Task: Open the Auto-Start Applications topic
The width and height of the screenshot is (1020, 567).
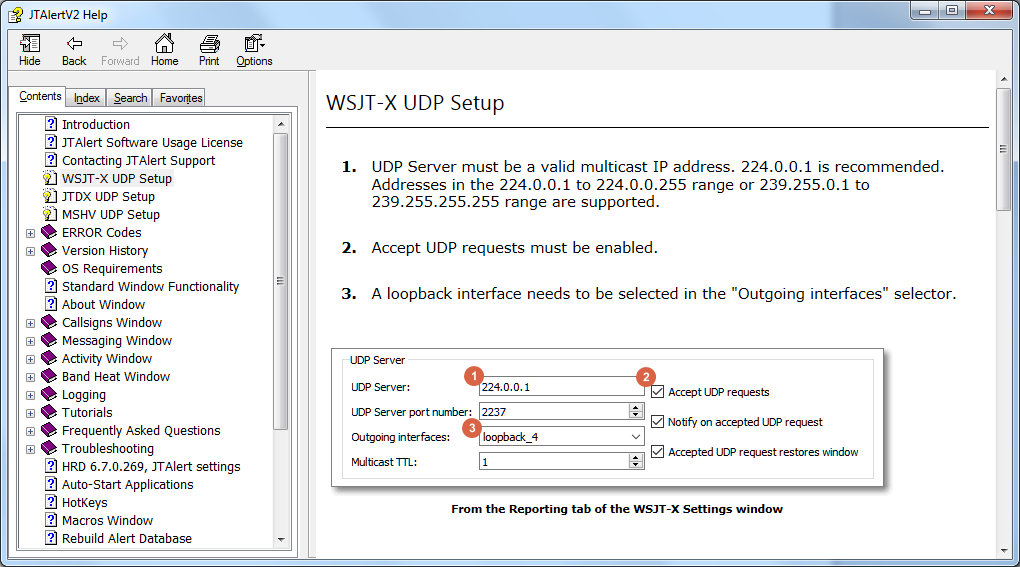Action: coord(128,484)
